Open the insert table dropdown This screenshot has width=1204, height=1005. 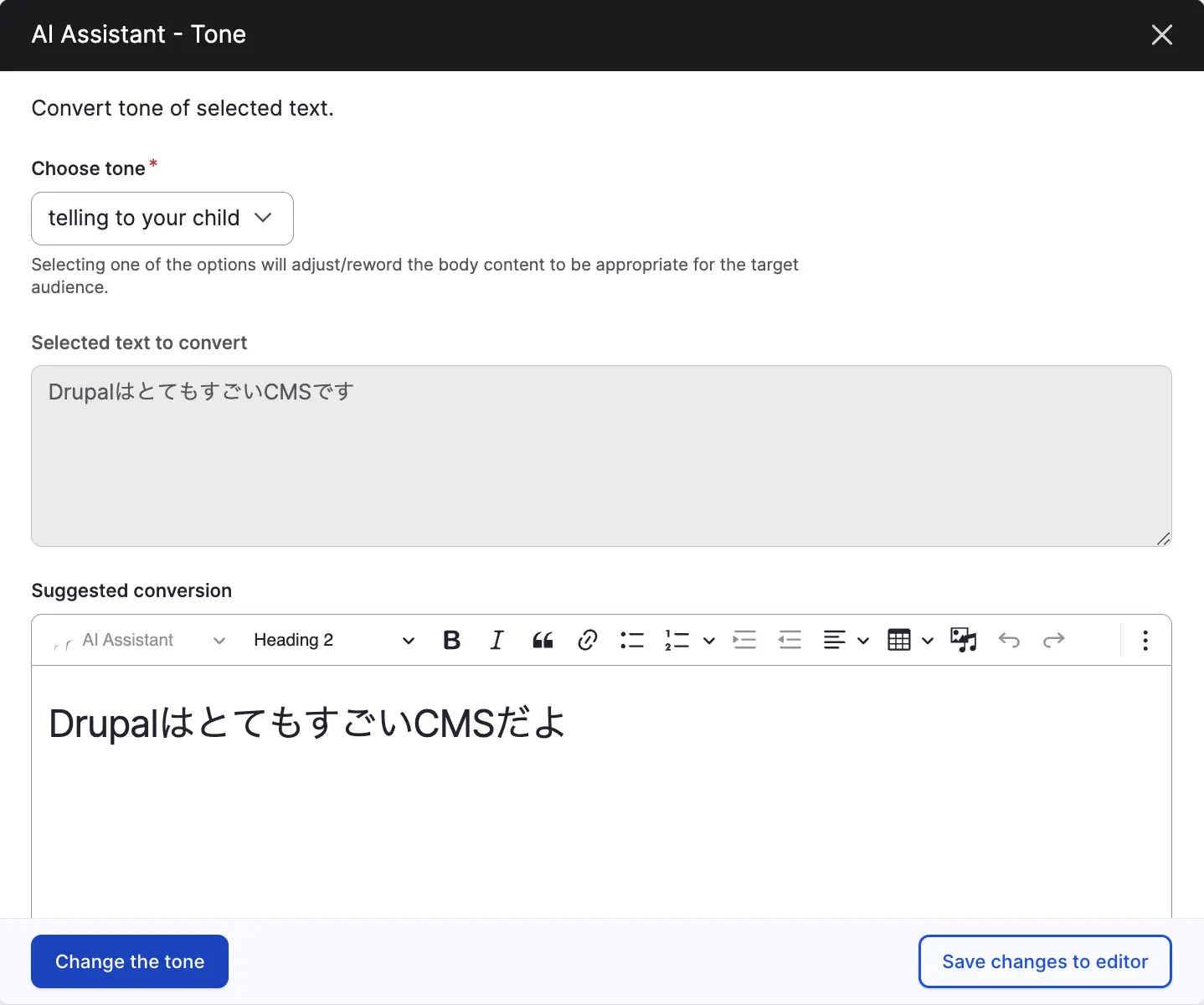pyautogui.click(x=909, y=641)
